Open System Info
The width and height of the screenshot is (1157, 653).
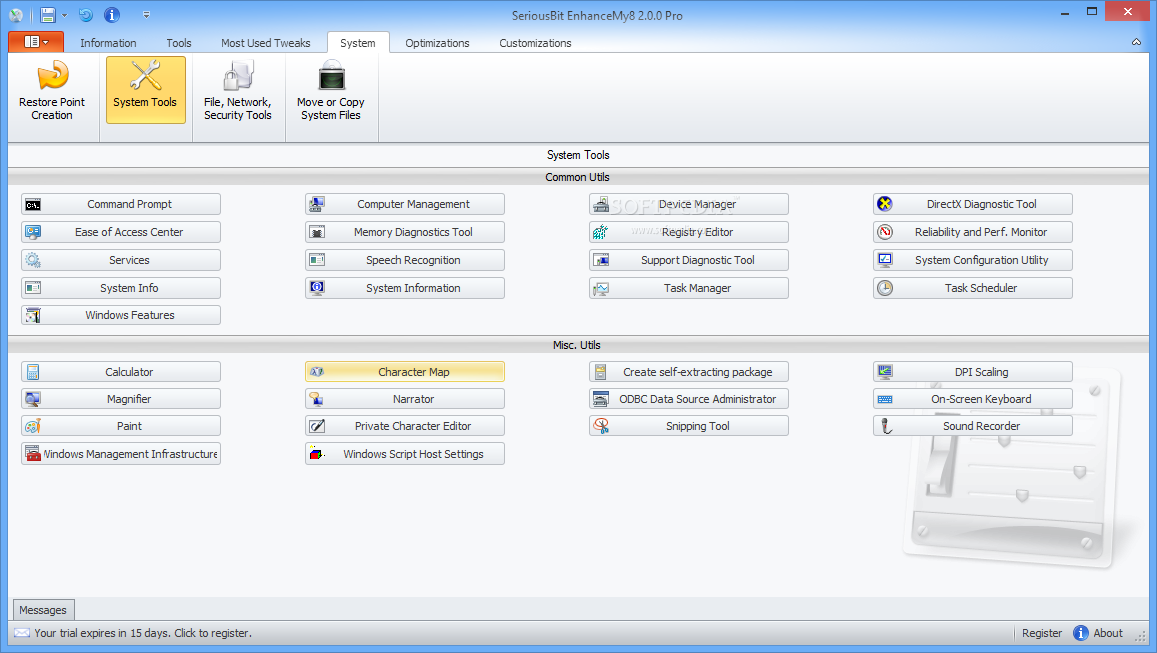tap(121, 288)
